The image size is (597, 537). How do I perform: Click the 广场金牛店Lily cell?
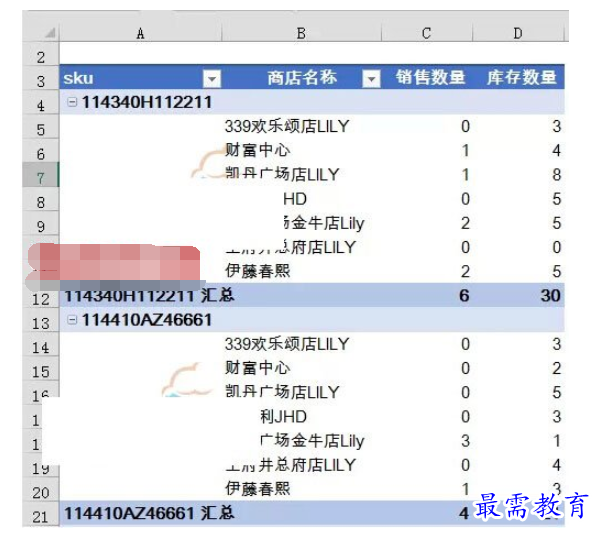click(x=312, y=441)
